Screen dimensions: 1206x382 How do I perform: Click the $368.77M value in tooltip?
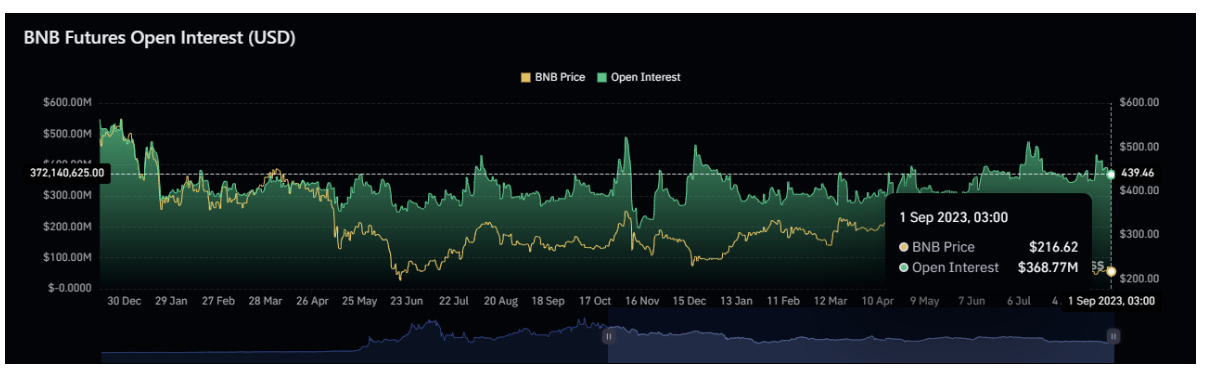[x=1047, y=268]
